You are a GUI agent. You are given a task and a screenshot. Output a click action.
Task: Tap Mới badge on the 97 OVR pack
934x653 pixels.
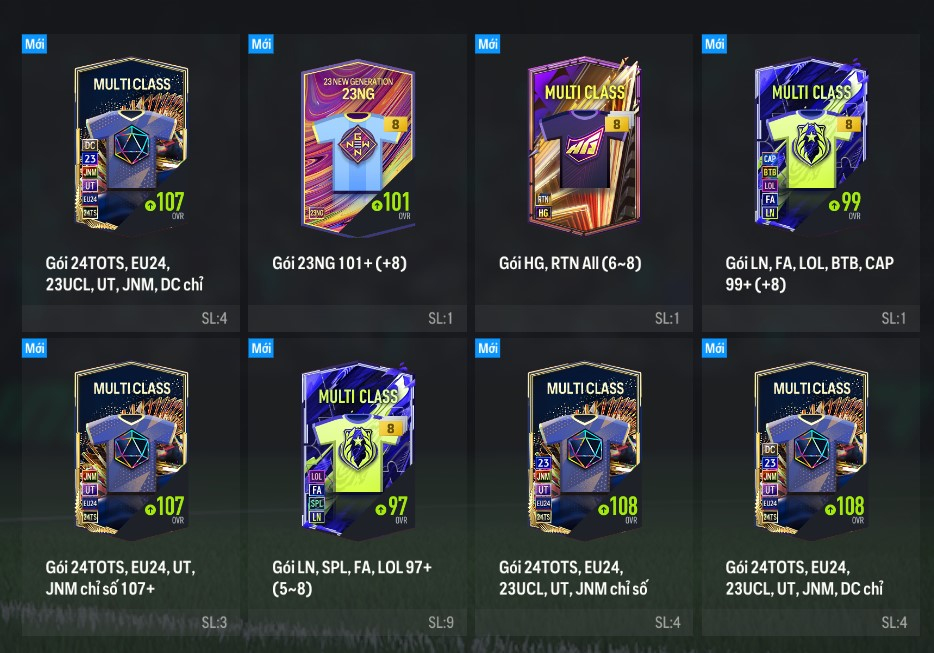pos(261,348)
